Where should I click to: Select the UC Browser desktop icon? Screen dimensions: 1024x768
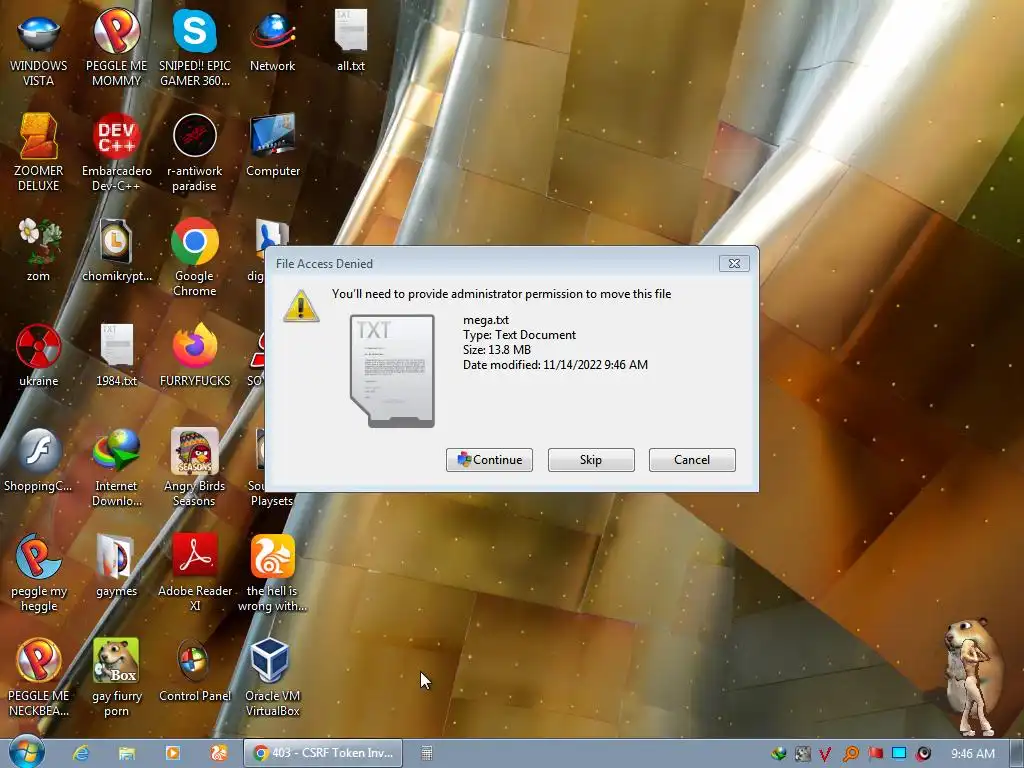pos(272,573)
